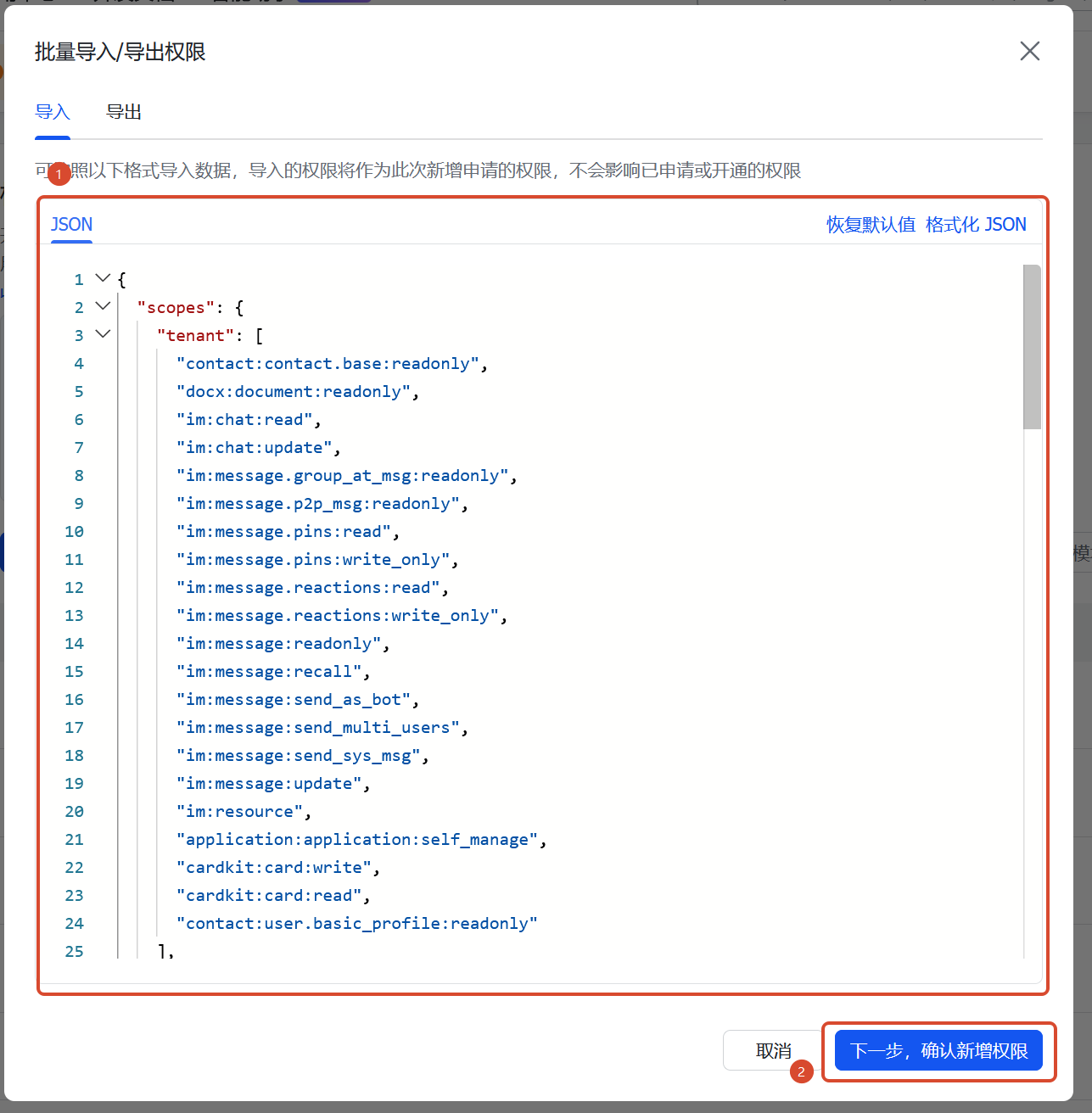The image size is (1092, 1113).
Task: Collapse the "tenant" array fold arrow
Action: [x=103, y=334]
